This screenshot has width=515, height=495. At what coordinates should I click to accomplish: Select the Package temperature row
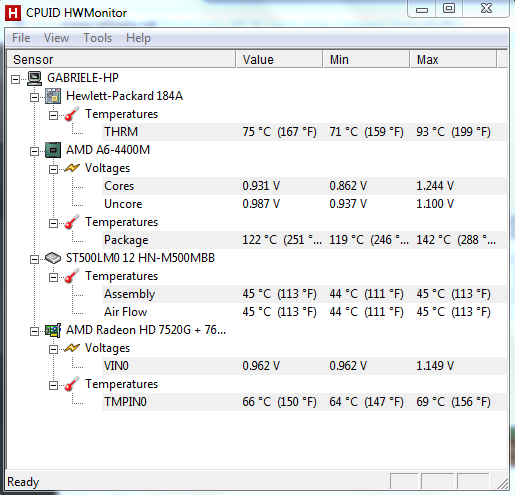(x=305, y=240)
